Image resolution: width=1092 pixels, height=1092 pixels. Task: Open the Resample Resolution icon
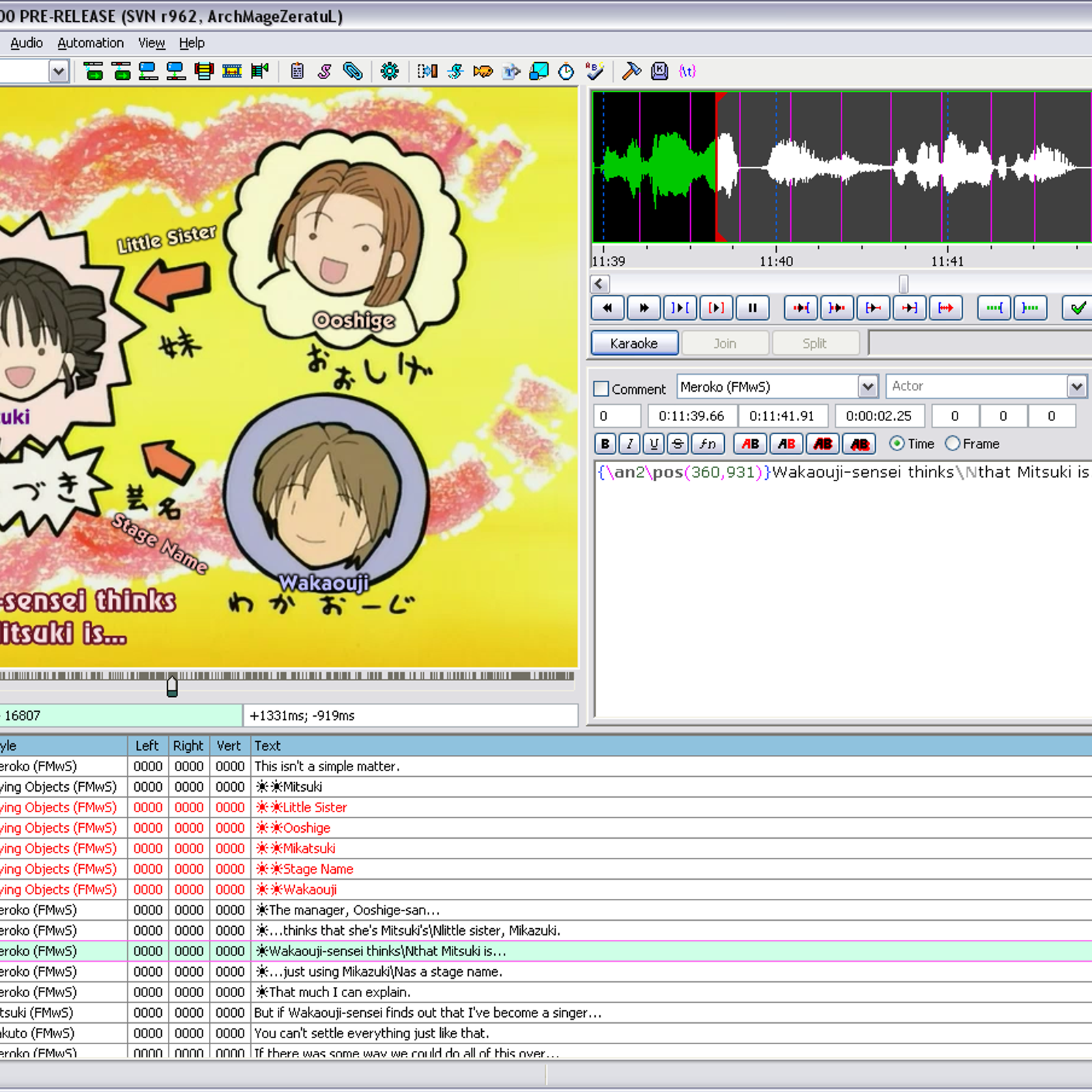(x=538, y=71)
